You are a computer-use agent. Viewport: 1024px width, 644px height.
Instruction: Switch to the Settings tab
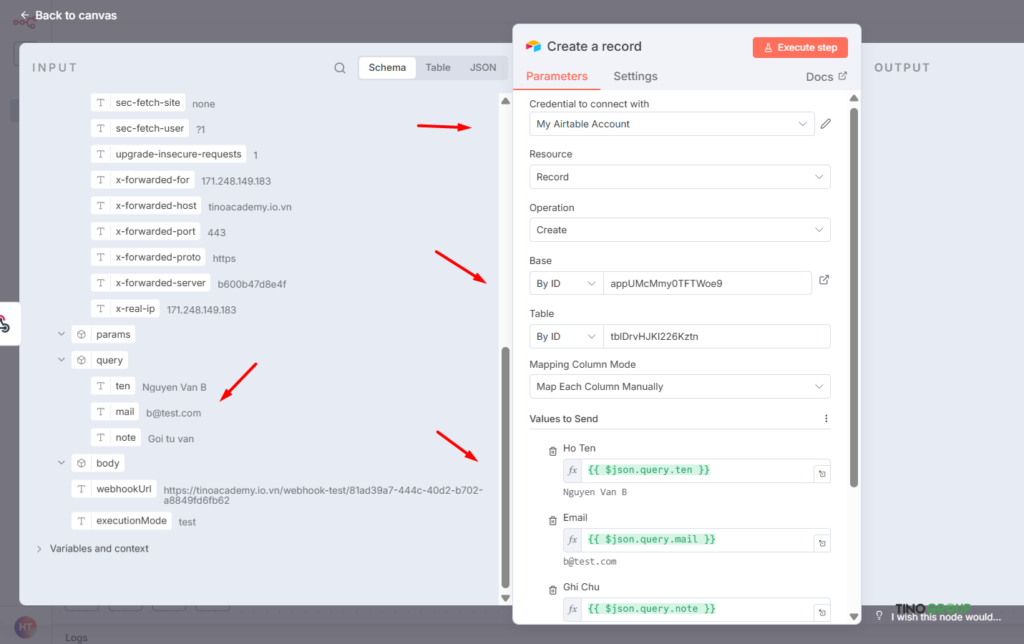[x=635, y=76]
